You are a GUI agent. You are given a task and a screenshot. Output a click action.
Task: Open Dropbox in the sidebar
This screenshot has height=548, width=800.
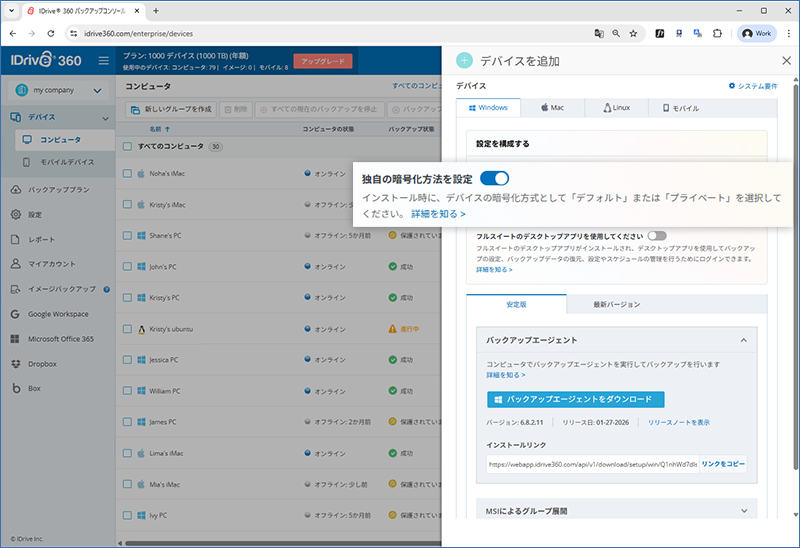click(46, 363)
